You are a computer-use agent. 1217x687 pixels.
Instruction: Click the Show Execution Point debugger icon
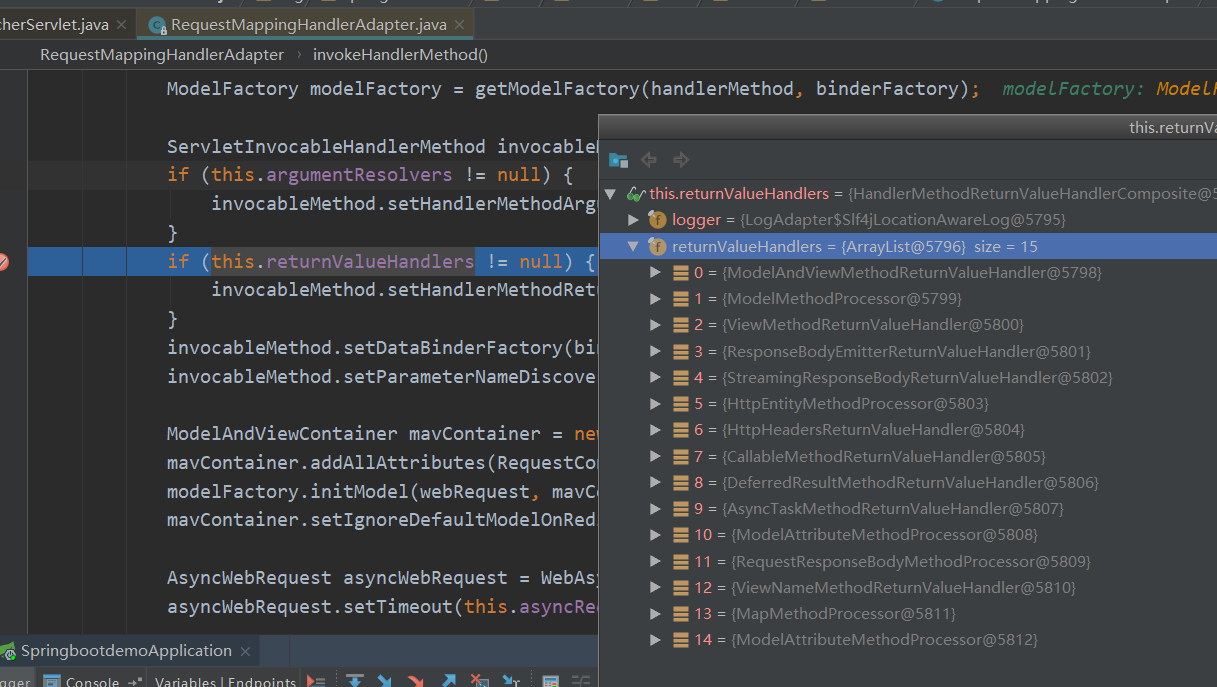316,681
